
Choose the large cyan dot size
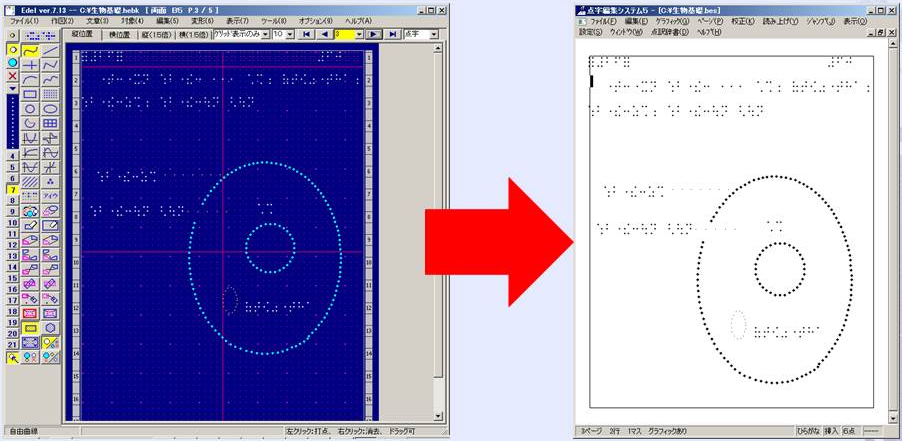coord(13,63)
